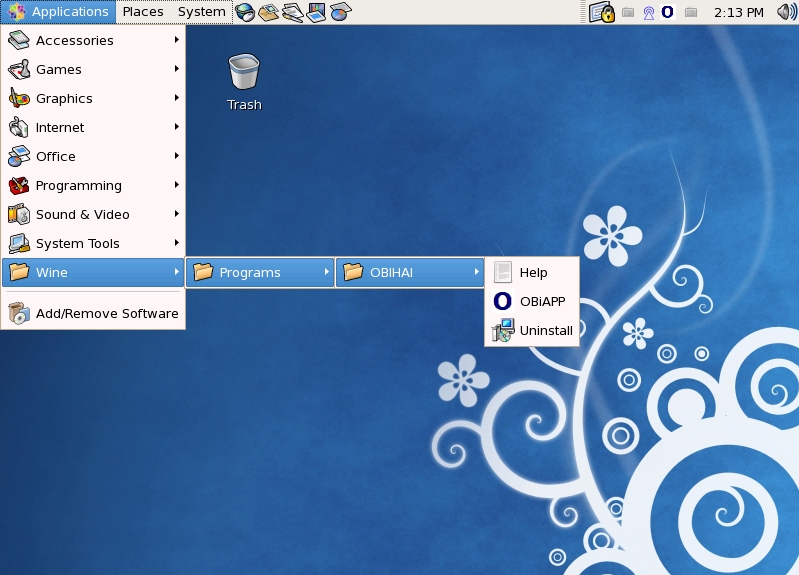The image size is (799, 575).
Task: Click the arrow beside Games
Action: (x=176, y=69)
